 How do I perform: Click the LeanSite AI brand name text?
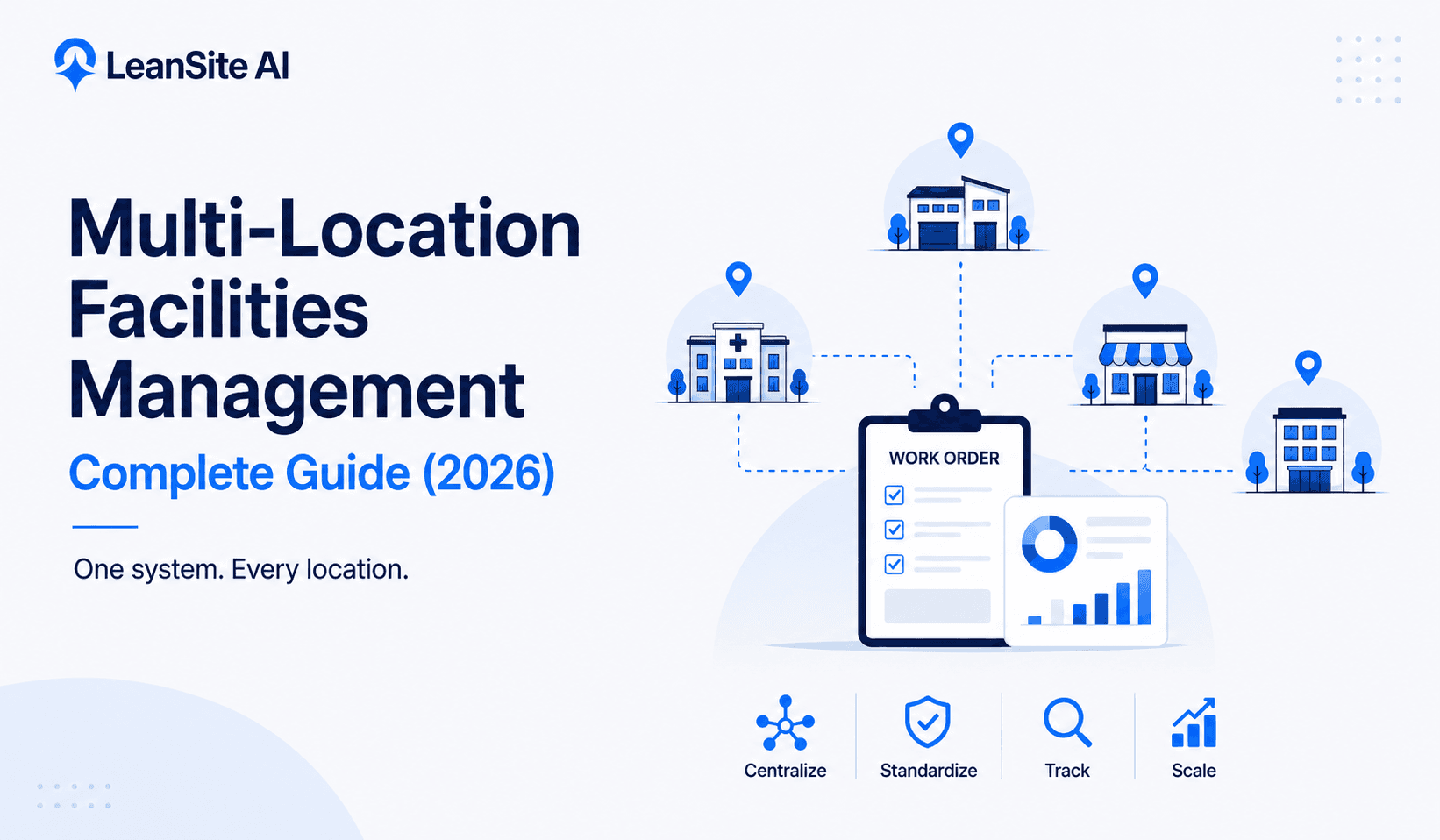tap(197, 66)
